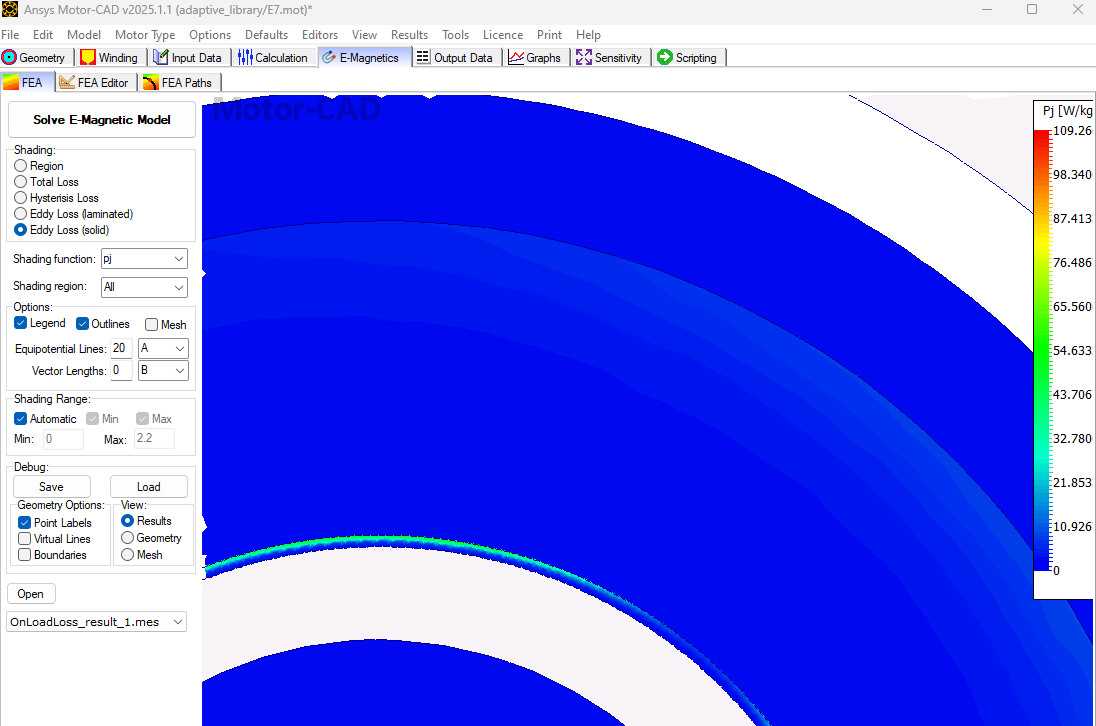Select the FEA sub-tab

(x=25, y=82)
